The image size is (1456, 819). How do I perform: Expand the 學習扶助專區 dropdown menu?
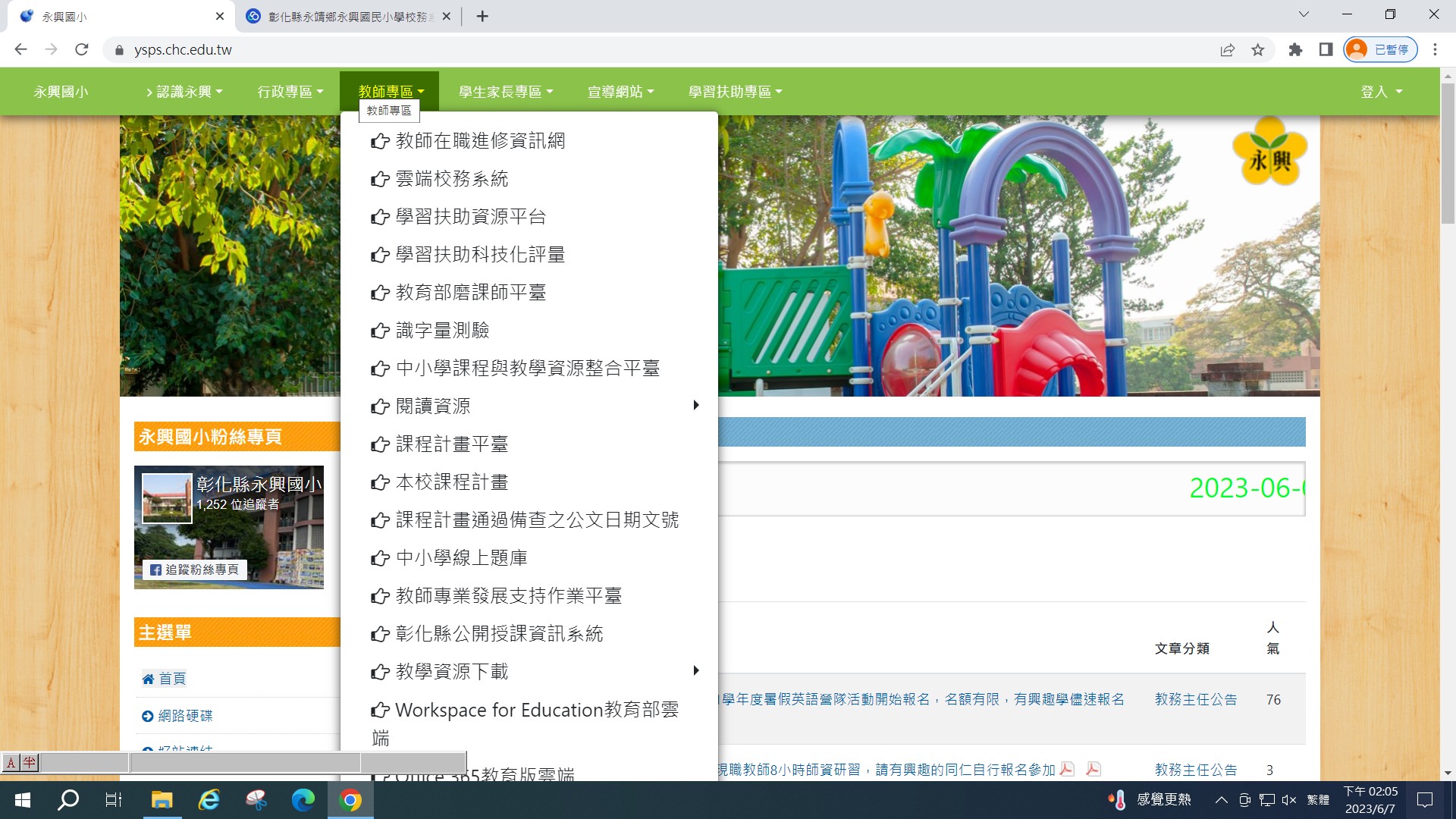735,92
